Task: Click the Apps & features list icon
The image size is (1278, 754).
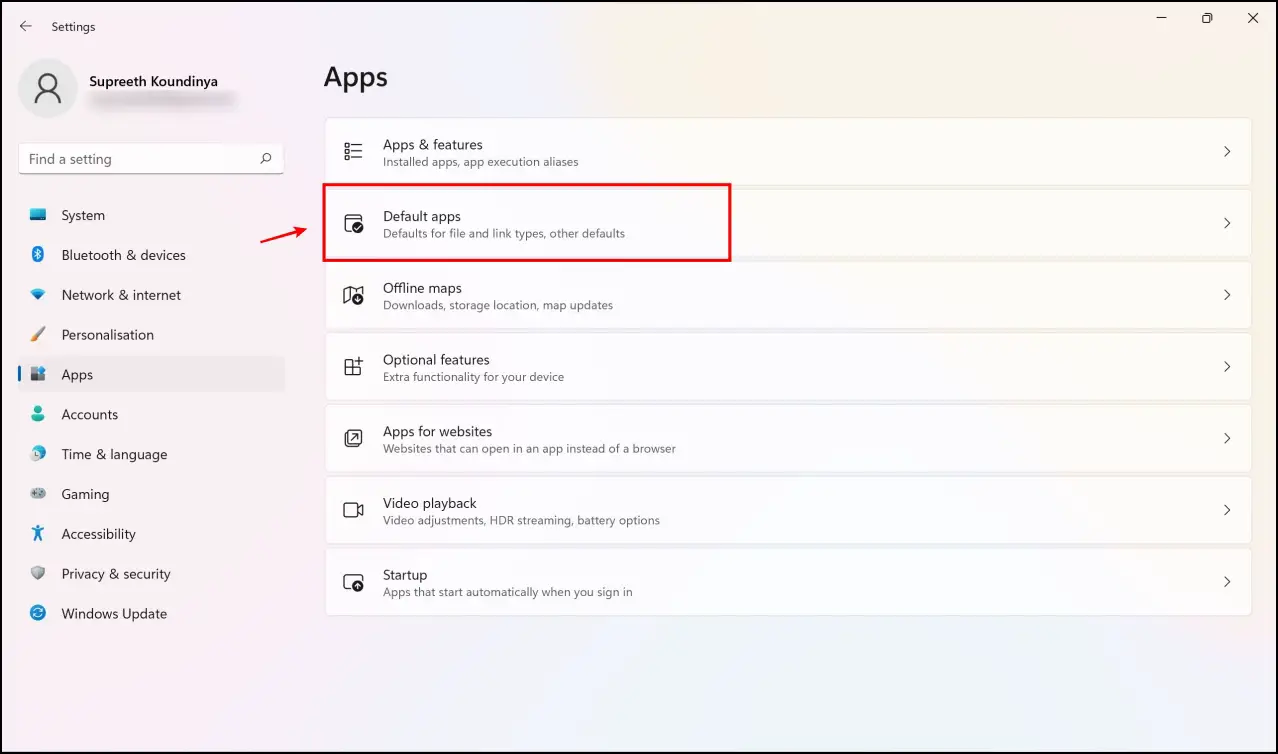Action: point(353,152)
